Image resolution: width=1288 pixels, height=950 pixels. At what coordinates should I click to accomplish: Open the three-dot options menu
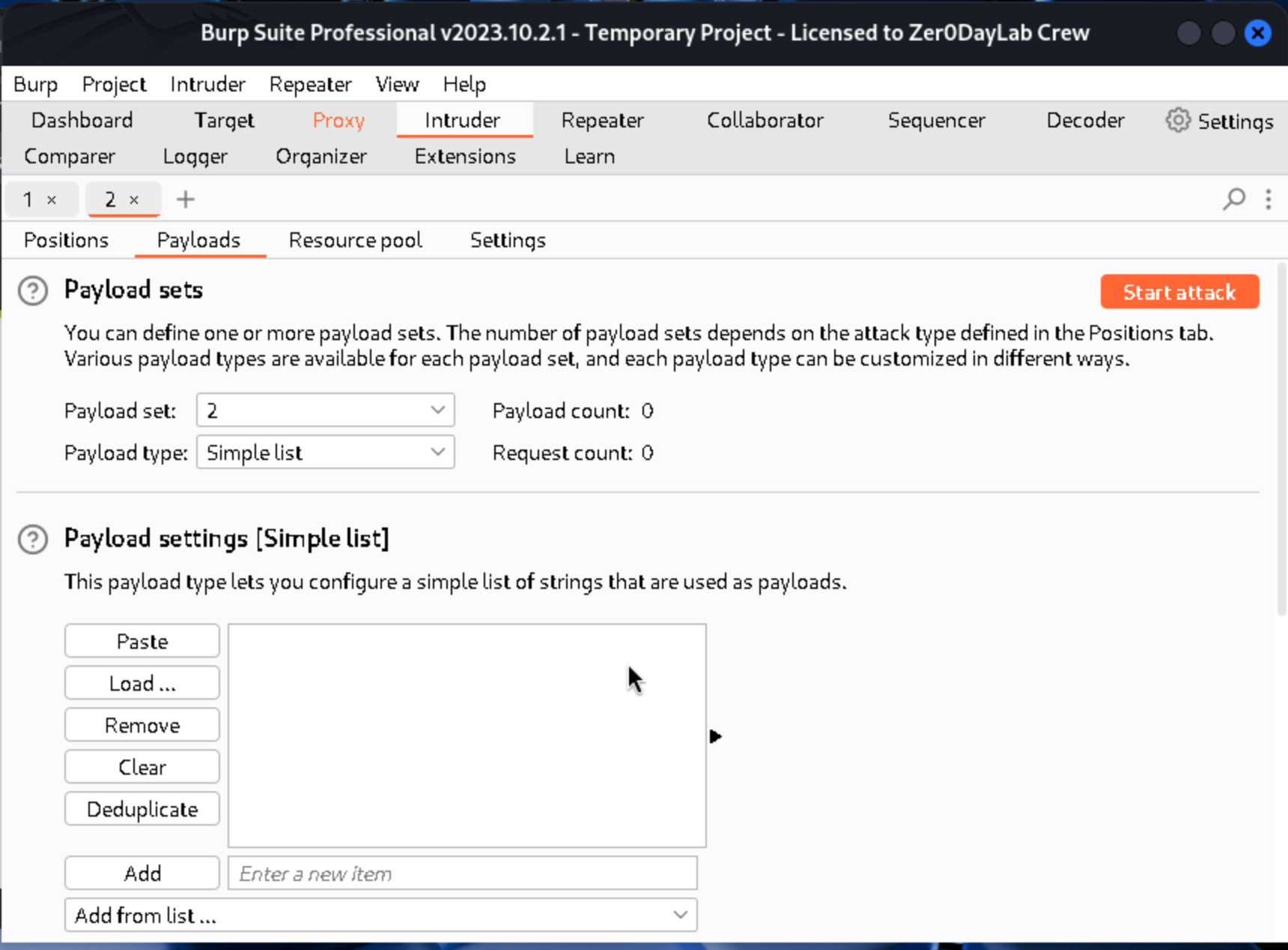click(x=1269, y=199)
